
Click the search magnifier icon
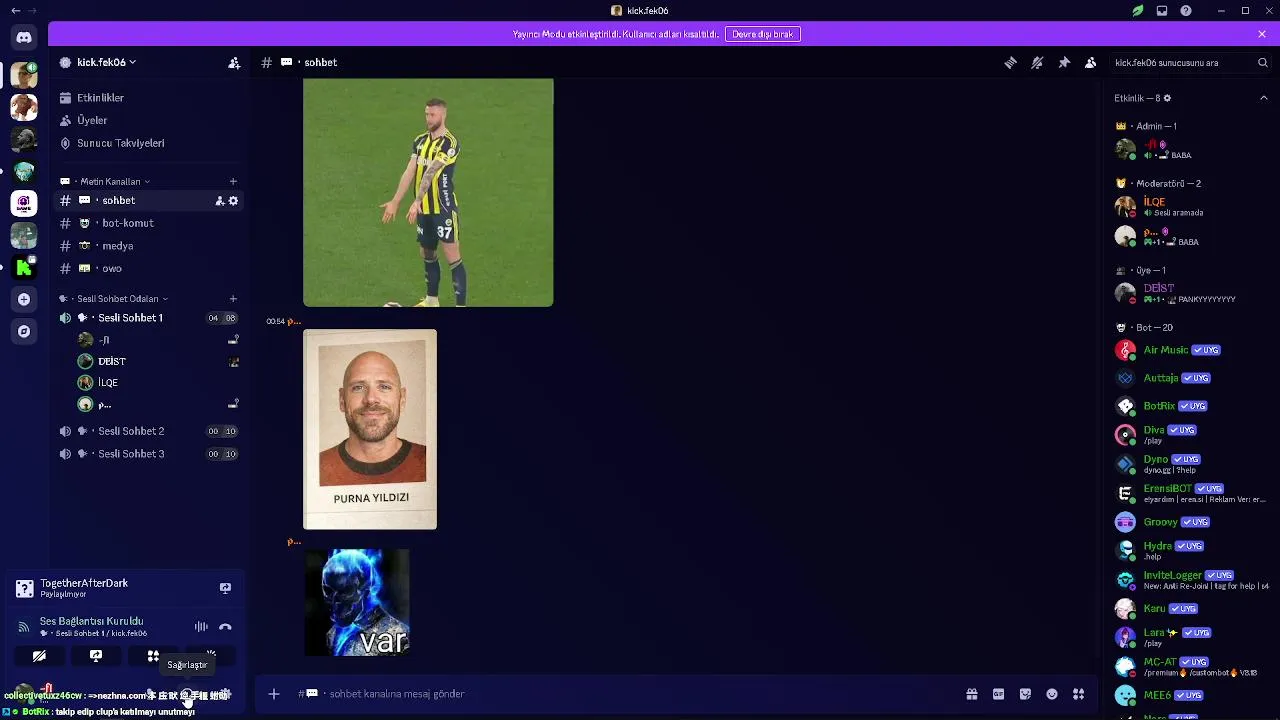[x=1263, y=62]
